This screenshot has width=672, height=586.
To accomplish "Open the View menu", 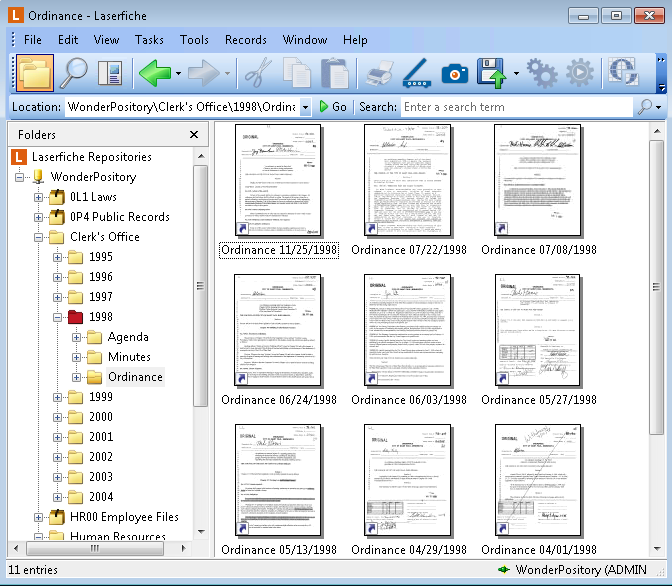I will (106, 40).
